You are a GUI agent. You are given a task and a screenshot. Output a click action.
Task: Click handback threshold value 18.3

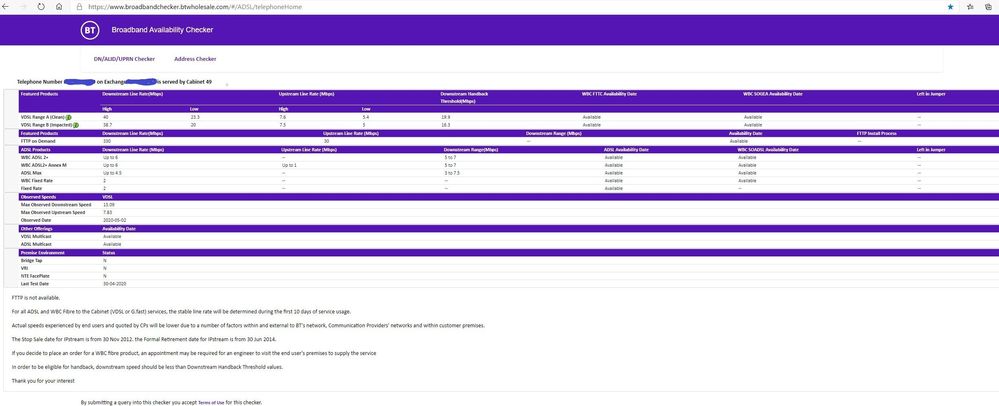tap(445, 125)
